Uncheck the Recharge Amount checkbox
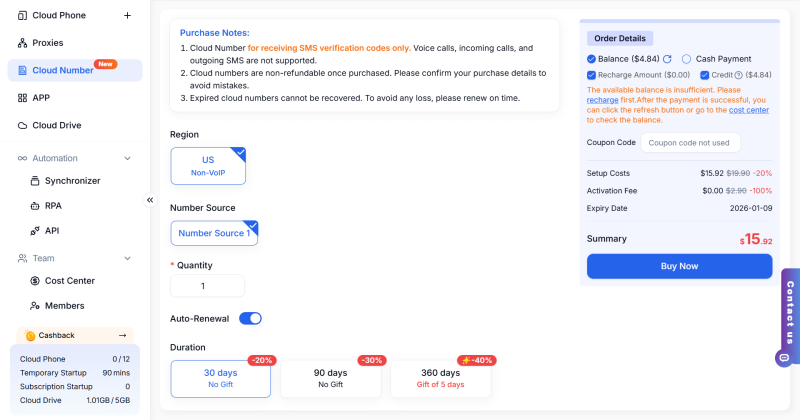Image resolution: width=800 pixels, height=420 pixels. [x=592, y=75]
